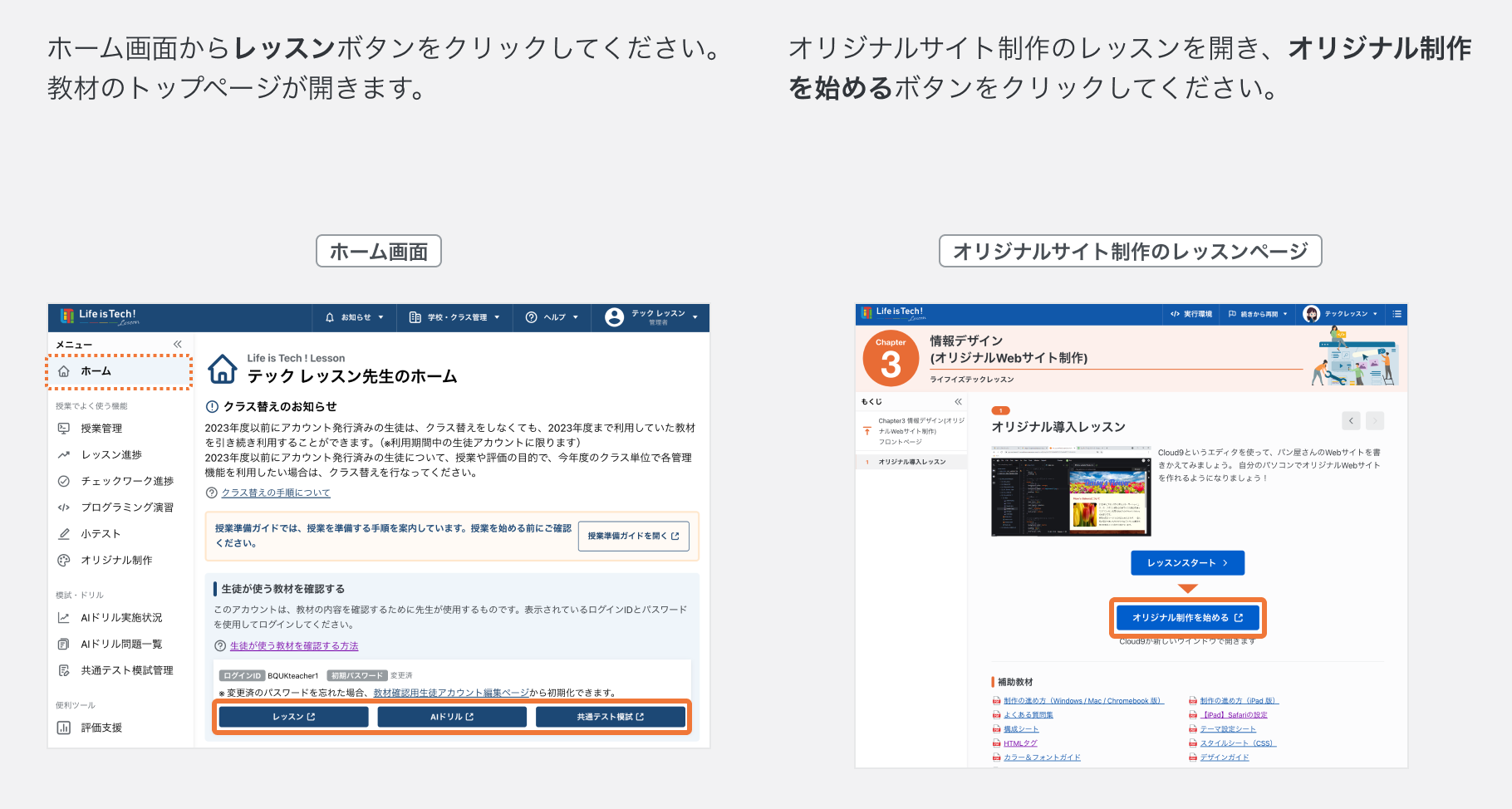1512x809 pixels.
Task: Open the list icon at lesson page top right
Action: coord(1397,314)
